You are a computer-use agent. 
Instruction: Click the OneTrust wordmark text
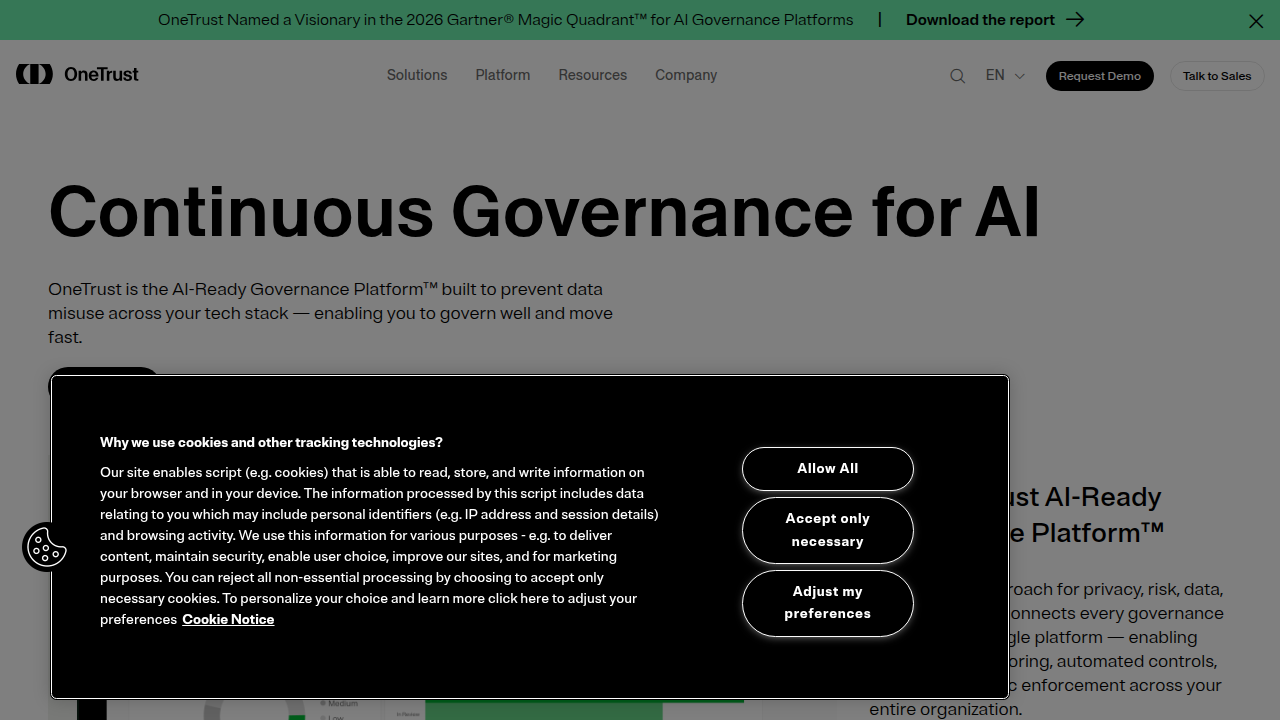[101, 74]
